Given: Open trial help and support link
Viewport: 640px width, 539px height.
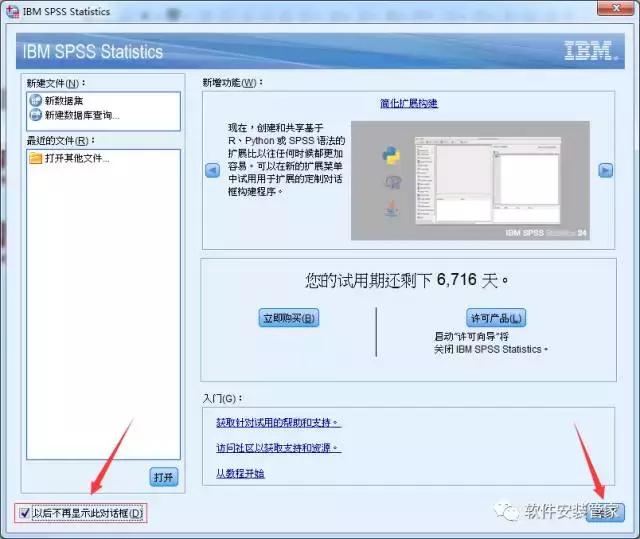Looking at the screenshot, I should click(x=278, y=423).
